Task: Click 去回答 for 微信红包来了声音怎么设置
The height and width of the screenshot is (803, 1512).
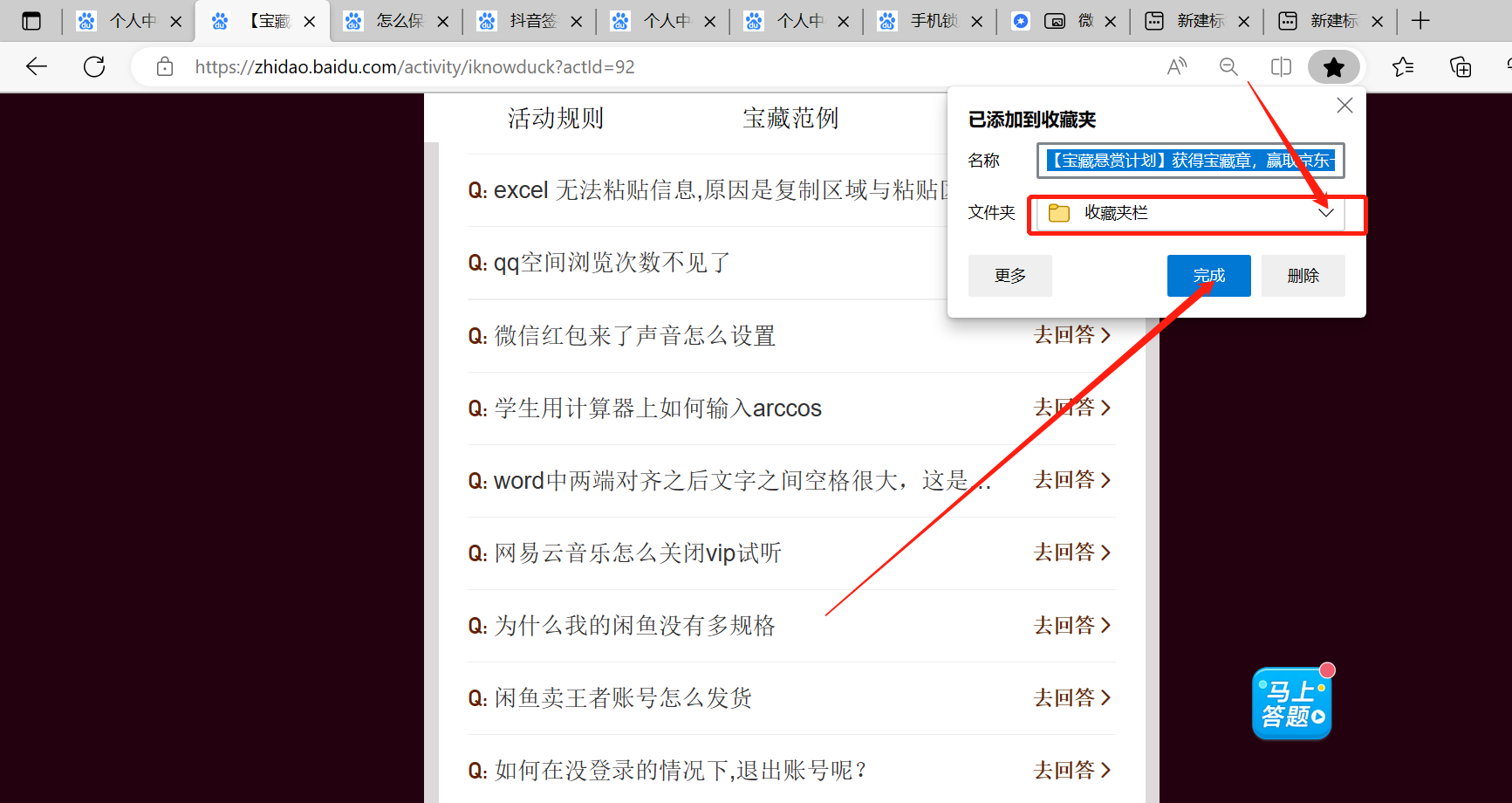Action: (x=1072, y=335)
